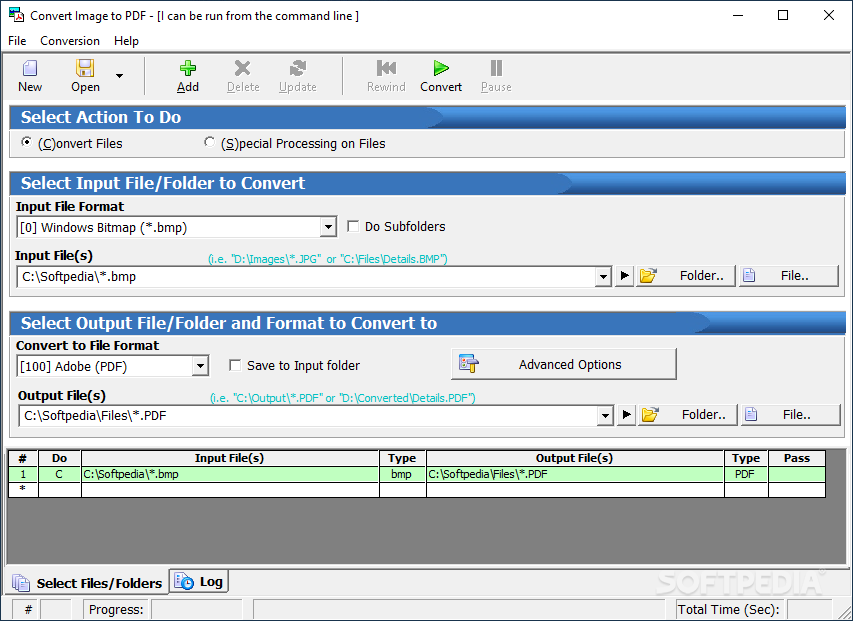
Task: Open the Help menu
Action: [126, 41]
